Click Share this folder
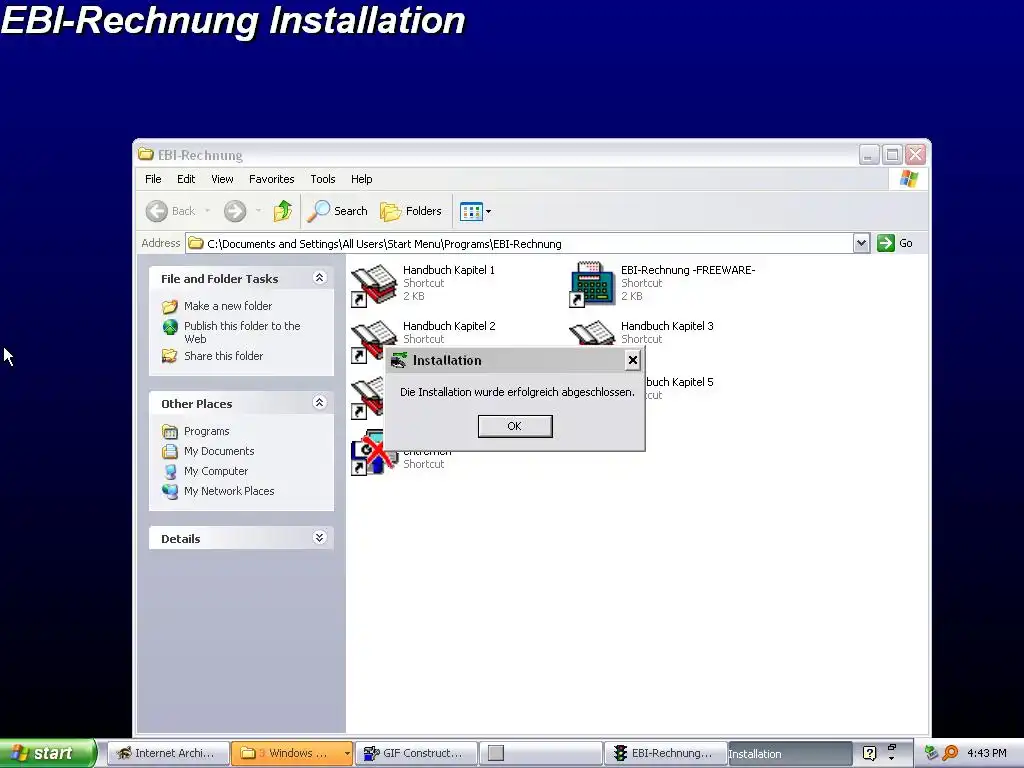 [223, 356]
